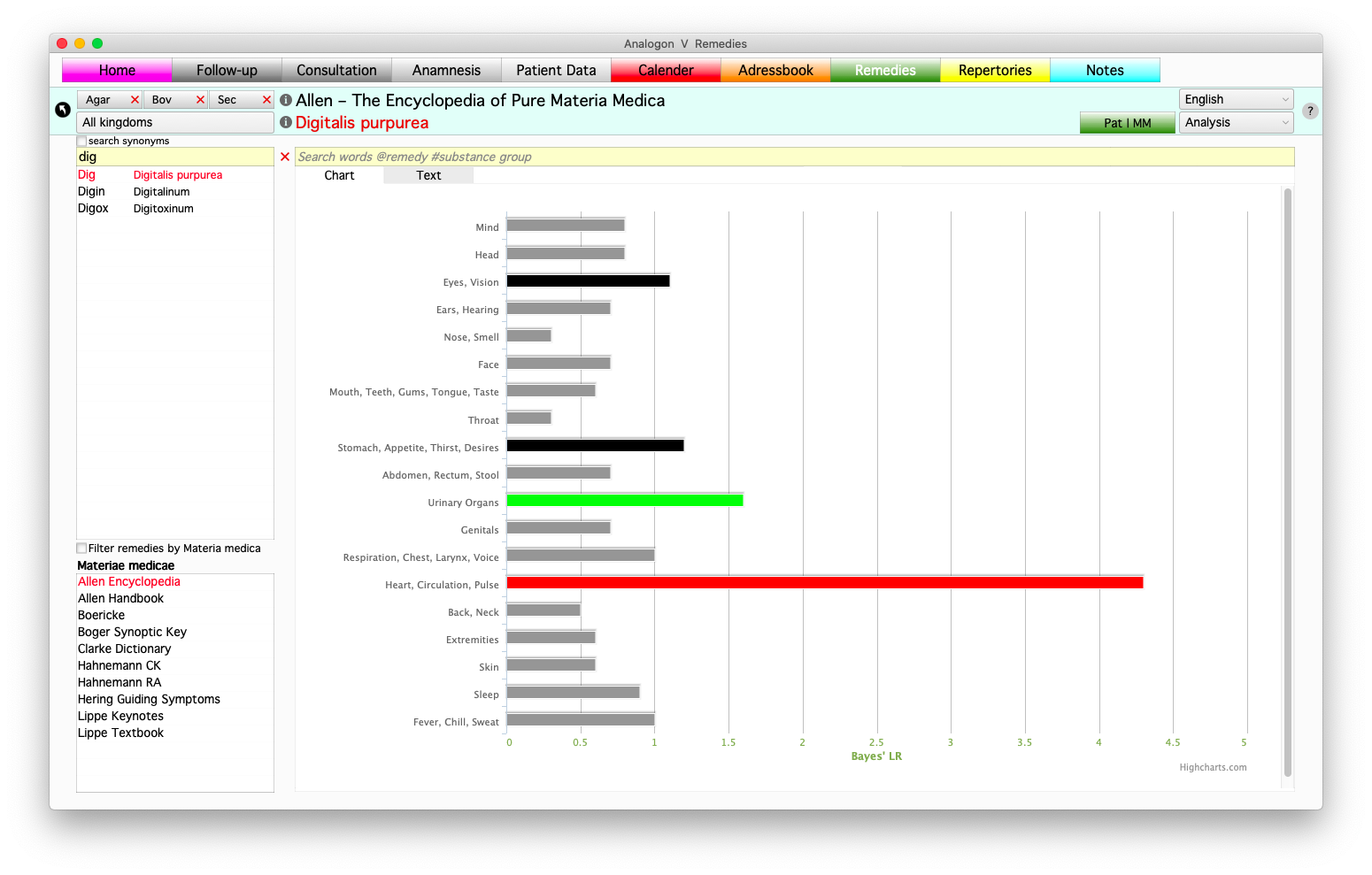Open info icon beside Digitalis purpurea

click(x=286, y=123)
